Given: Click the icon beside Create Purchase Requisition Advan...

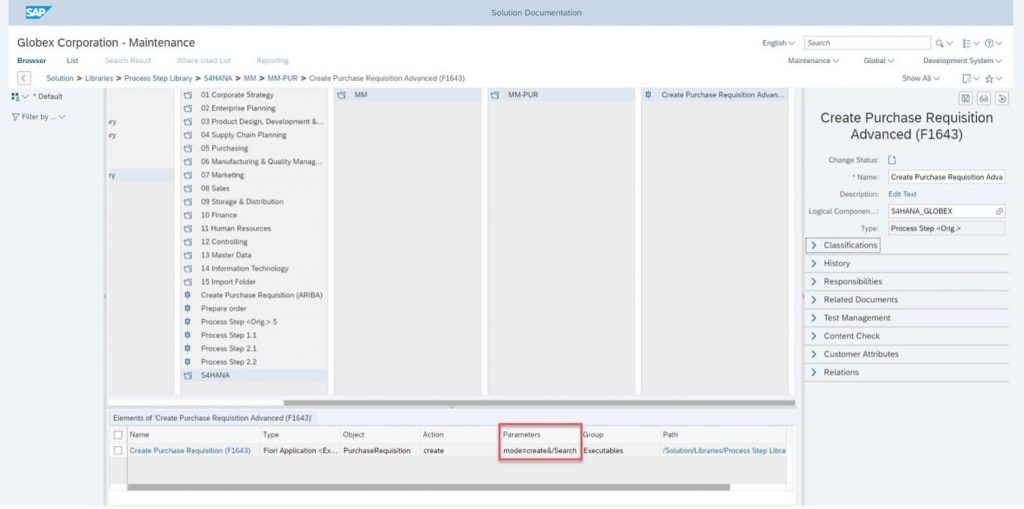Looking at the screenshot, I should click(x=648, y=95).
